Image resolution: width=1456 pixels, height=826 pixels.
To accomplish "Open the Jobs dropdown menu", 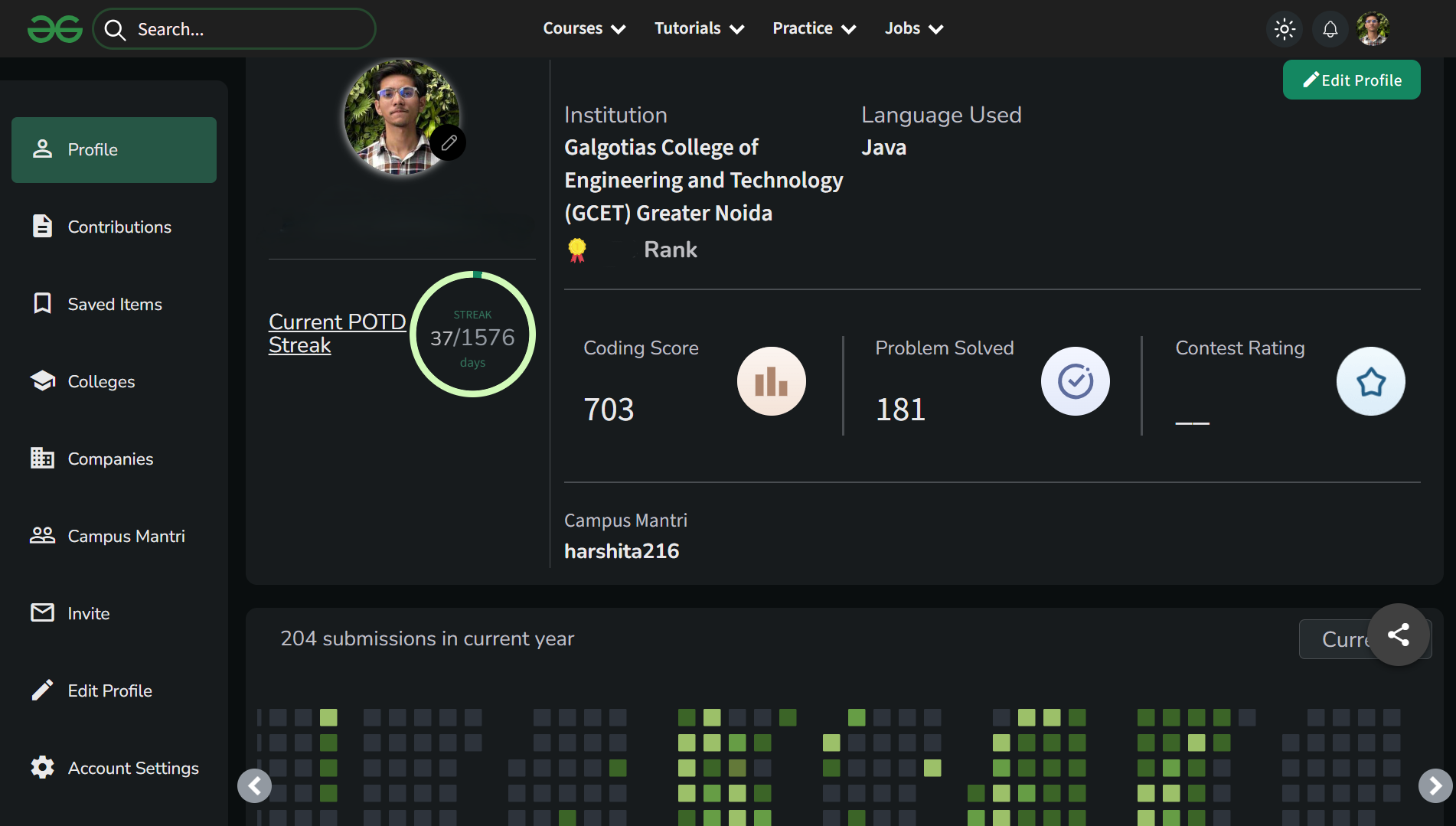I will (x=913, y=28).
